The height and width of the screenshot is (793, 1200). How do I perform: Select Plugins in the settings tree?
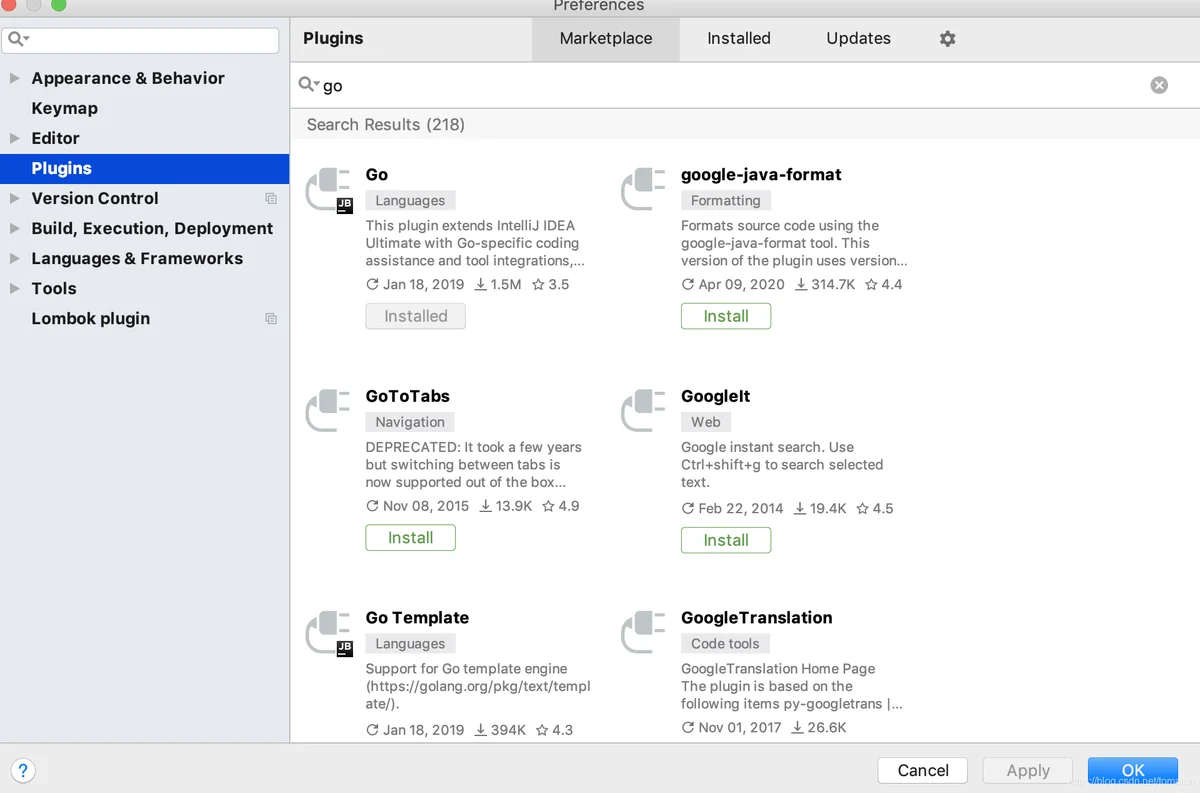click(x=145, y=168)
